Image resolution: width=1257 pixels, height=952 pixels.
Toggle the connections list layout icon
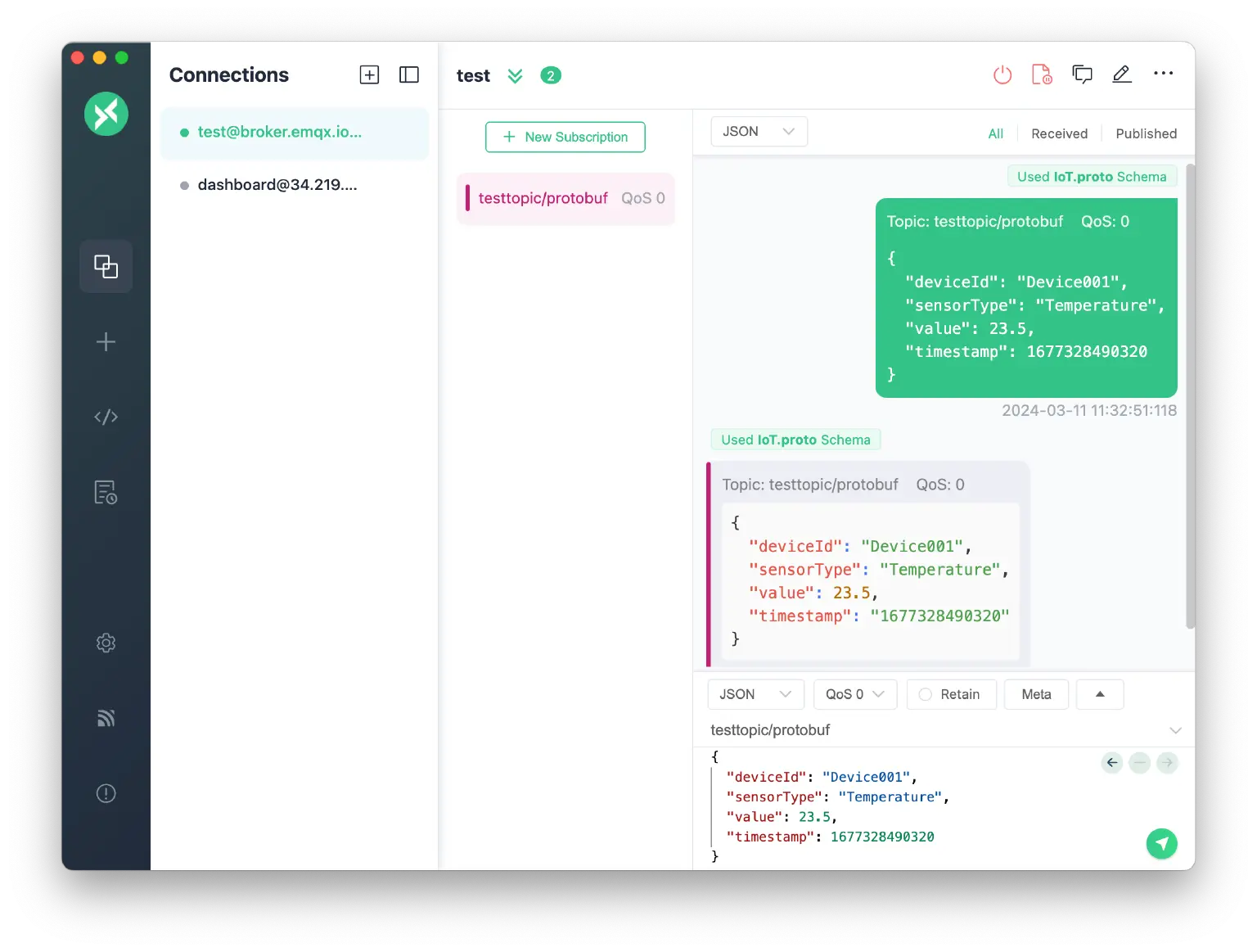408,75
